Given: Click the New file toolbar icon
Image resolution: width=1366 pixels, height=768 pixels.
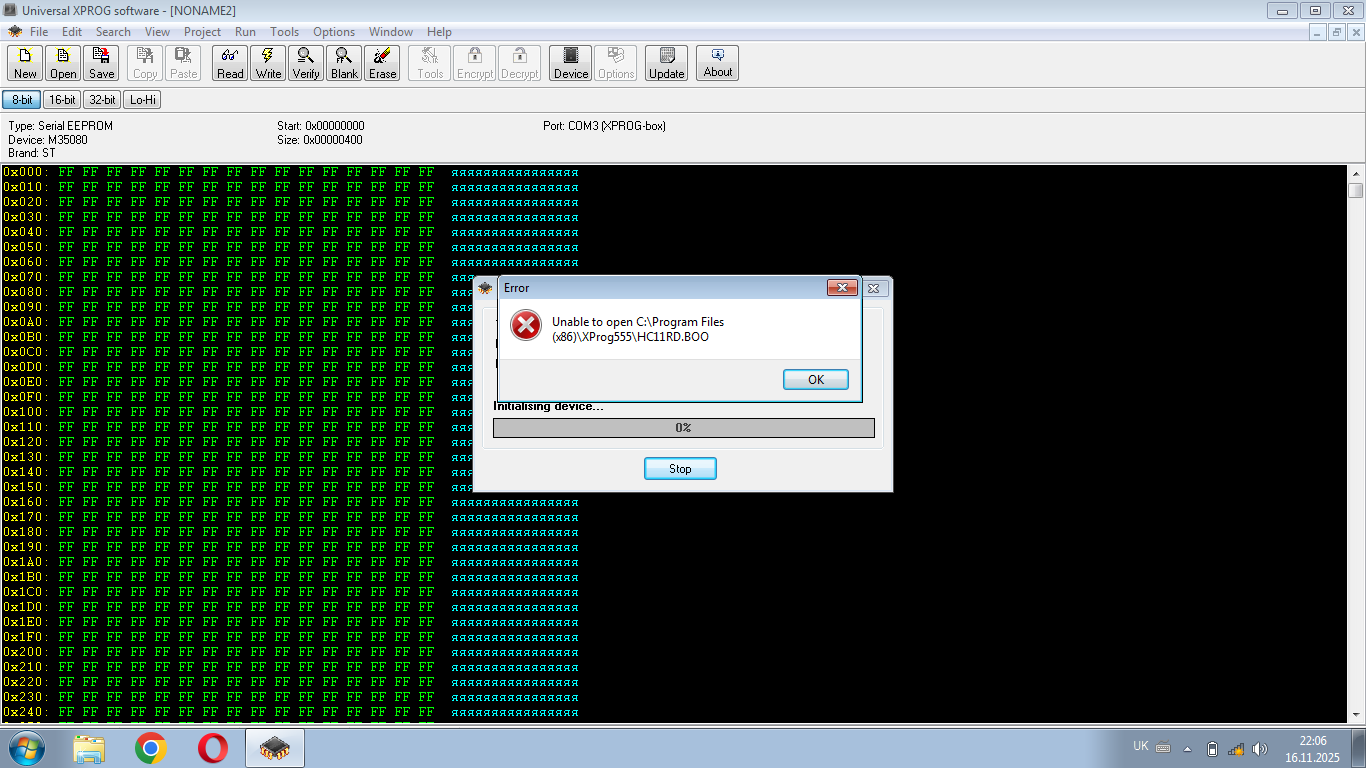Looking at the screenshot, I should coord(25,63).
